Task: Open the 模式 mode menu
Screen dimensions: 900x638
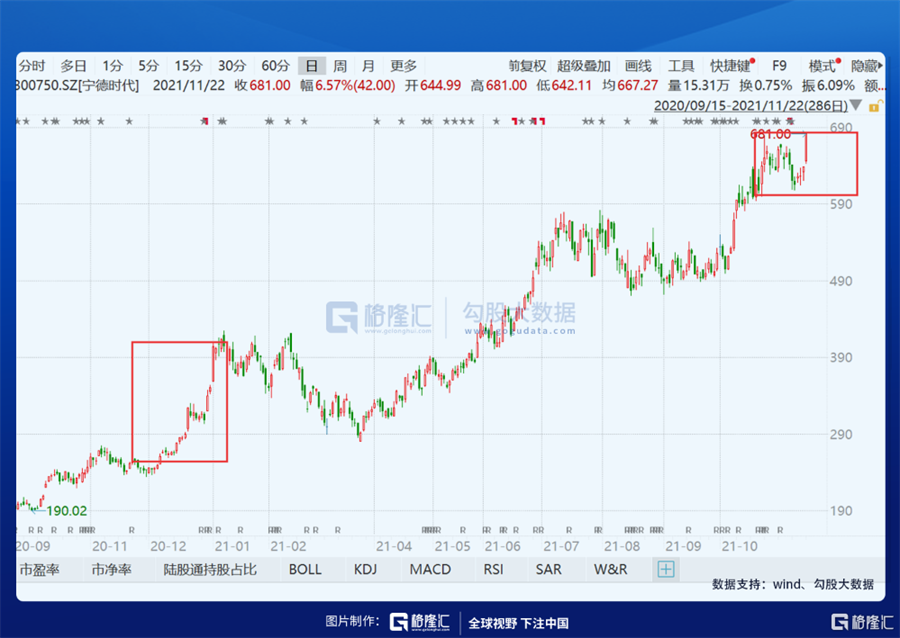Action: pos(822,66)
